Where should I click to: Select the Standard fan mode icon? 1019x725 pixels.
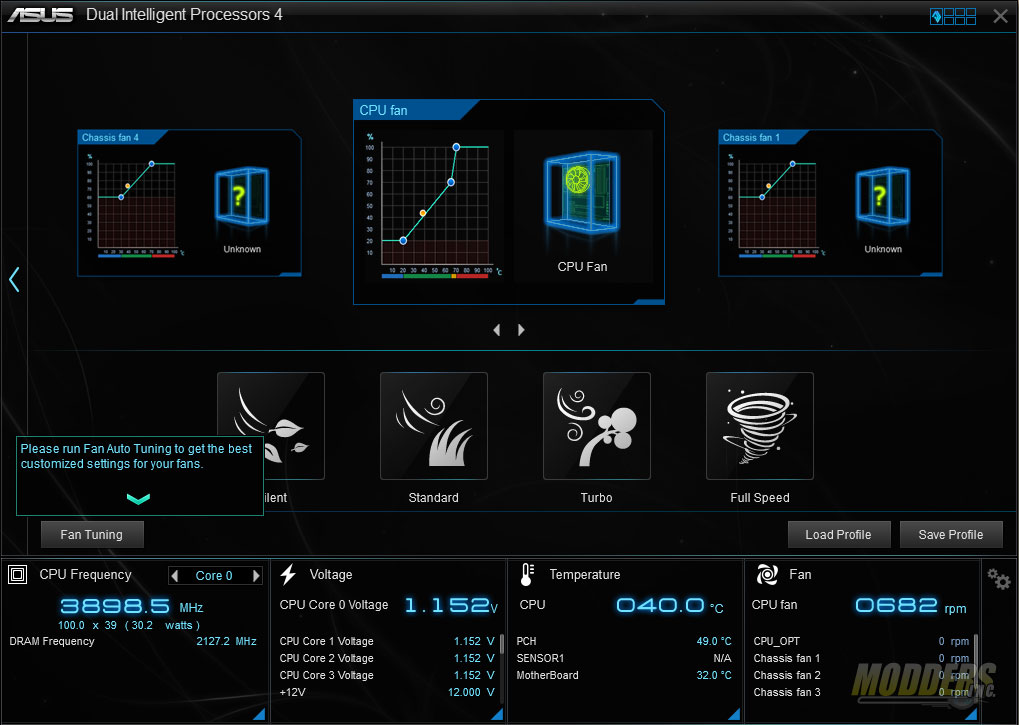click(433, 426)
